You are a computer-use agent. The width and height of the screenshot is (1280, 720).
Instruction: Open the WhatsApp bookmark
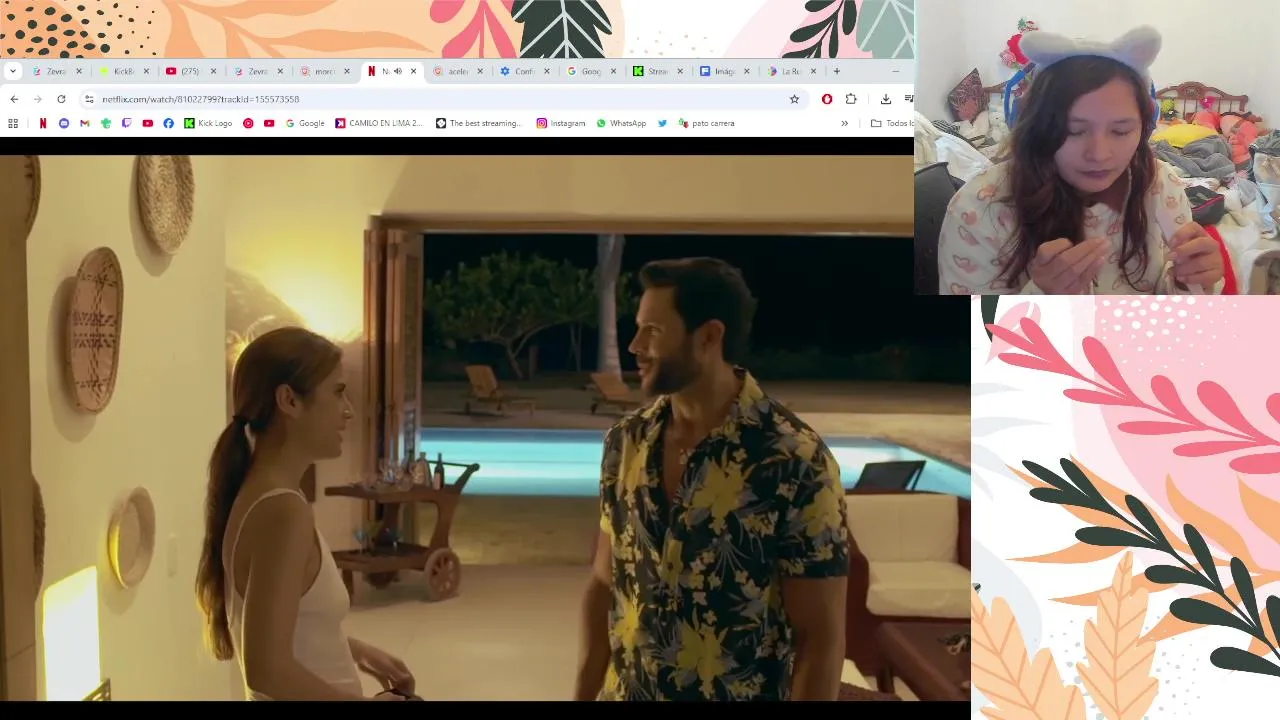pyautogui.click(x=621, y=123)
